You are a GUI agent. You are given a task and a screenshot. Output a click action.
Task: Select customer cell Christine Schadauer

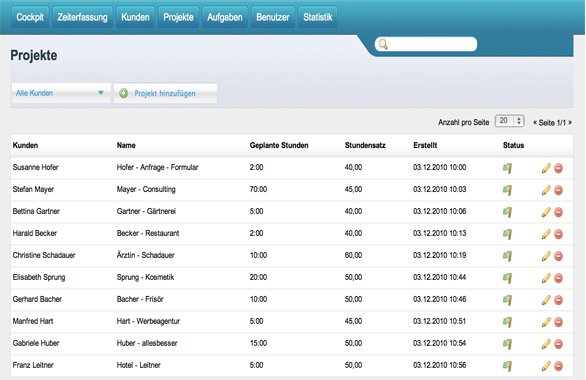coord(44,255)
